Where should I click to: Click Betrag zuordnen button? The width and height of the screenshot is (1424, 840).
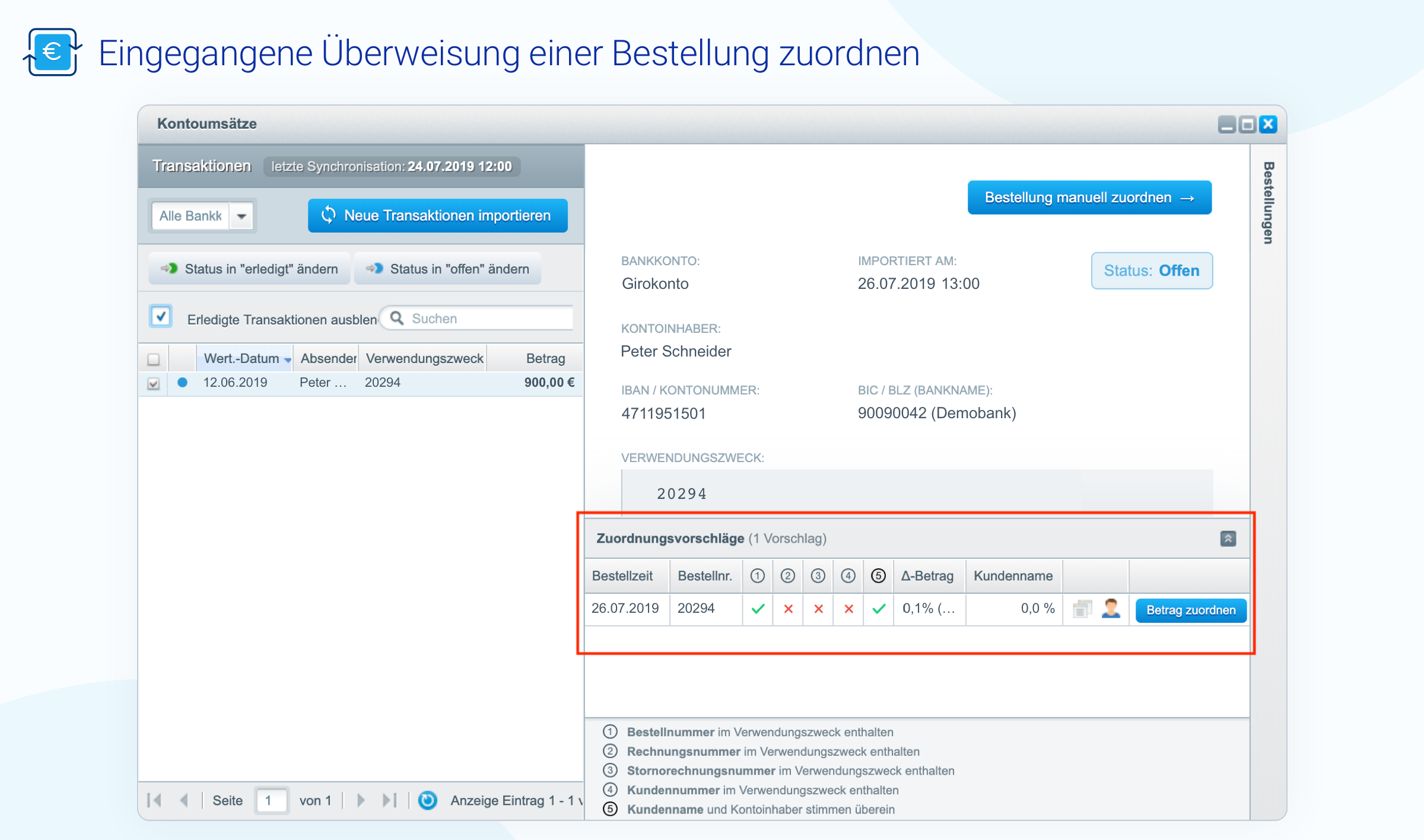[1191, 610]
